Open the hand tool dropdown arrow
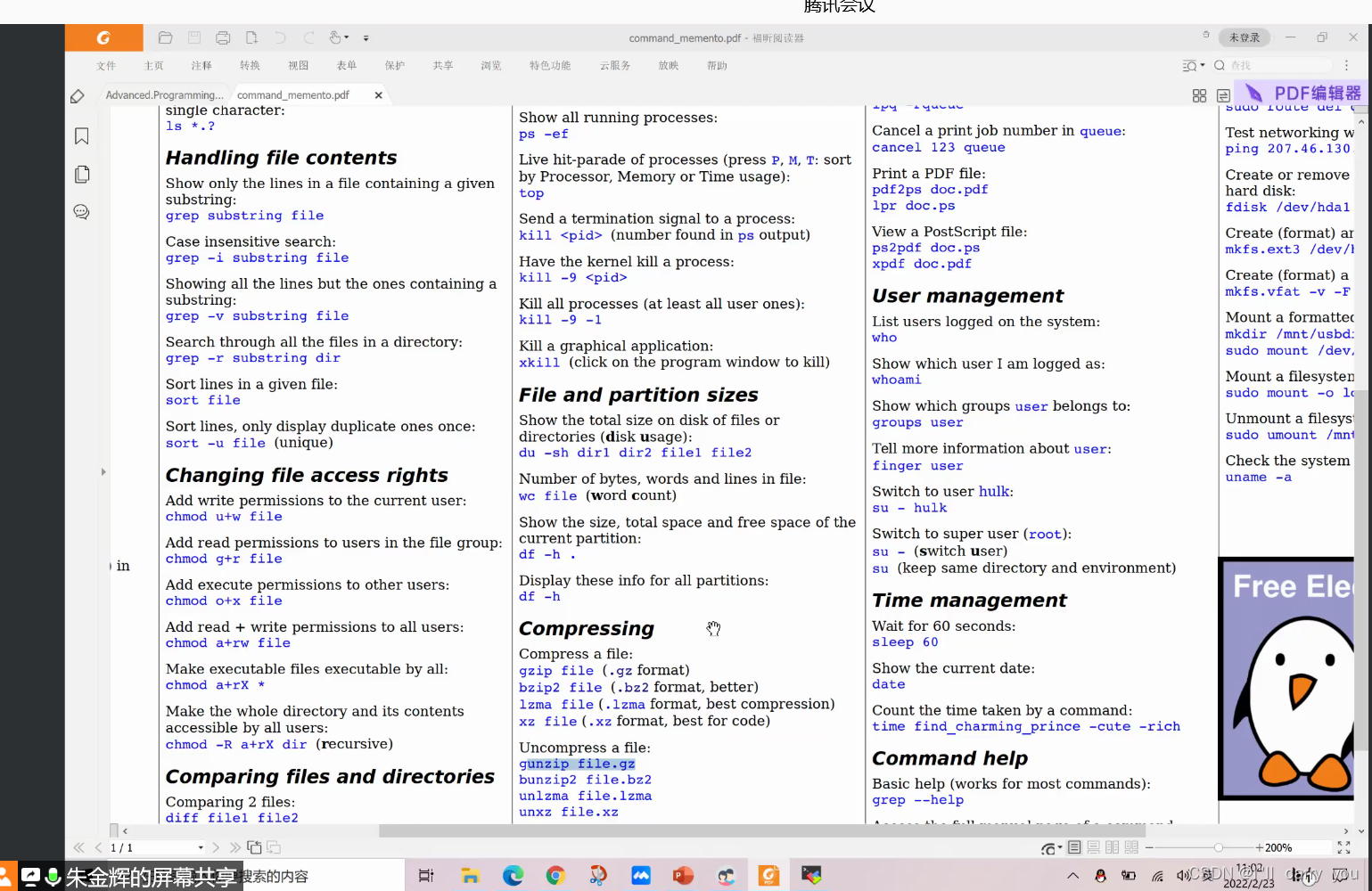The height and width of the screenshot is (891, 1372). pos(347,38)
